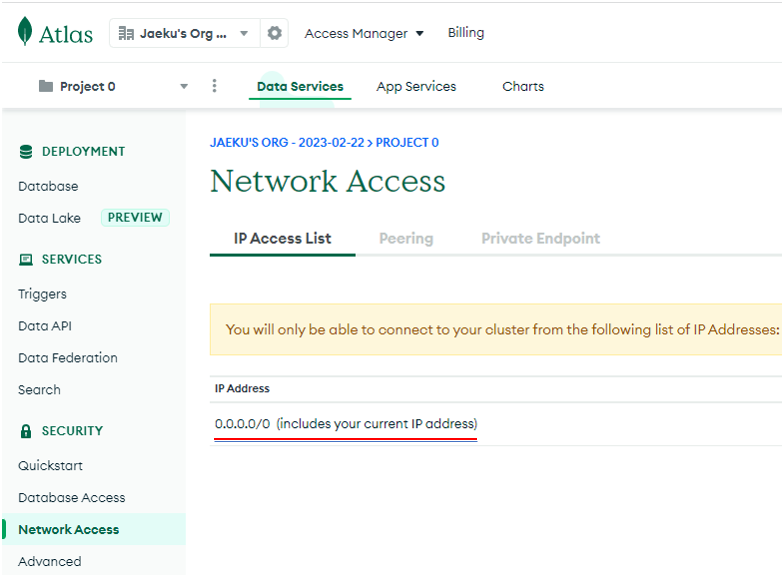Click the SERVICES section heading
The width and height of the screenshot is (783, 575).
72,259
